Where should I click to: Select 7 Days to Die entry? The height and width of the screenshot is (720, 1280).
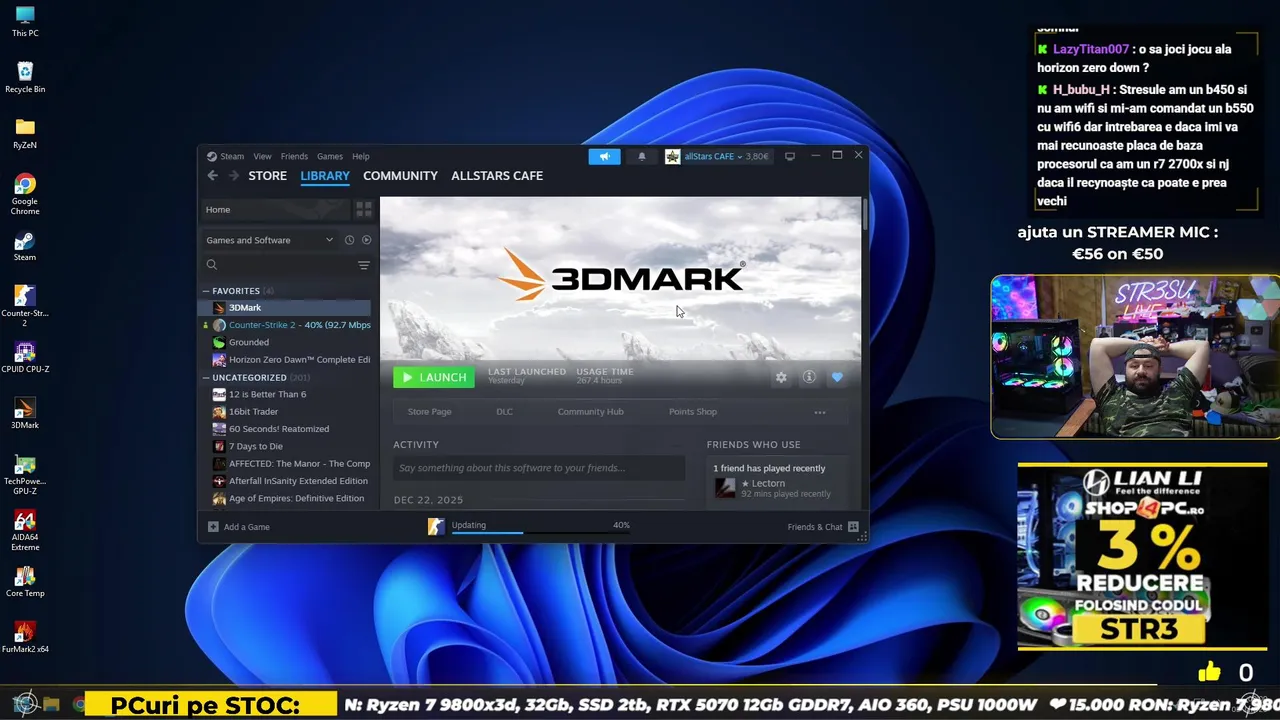(x=286, y=447)
